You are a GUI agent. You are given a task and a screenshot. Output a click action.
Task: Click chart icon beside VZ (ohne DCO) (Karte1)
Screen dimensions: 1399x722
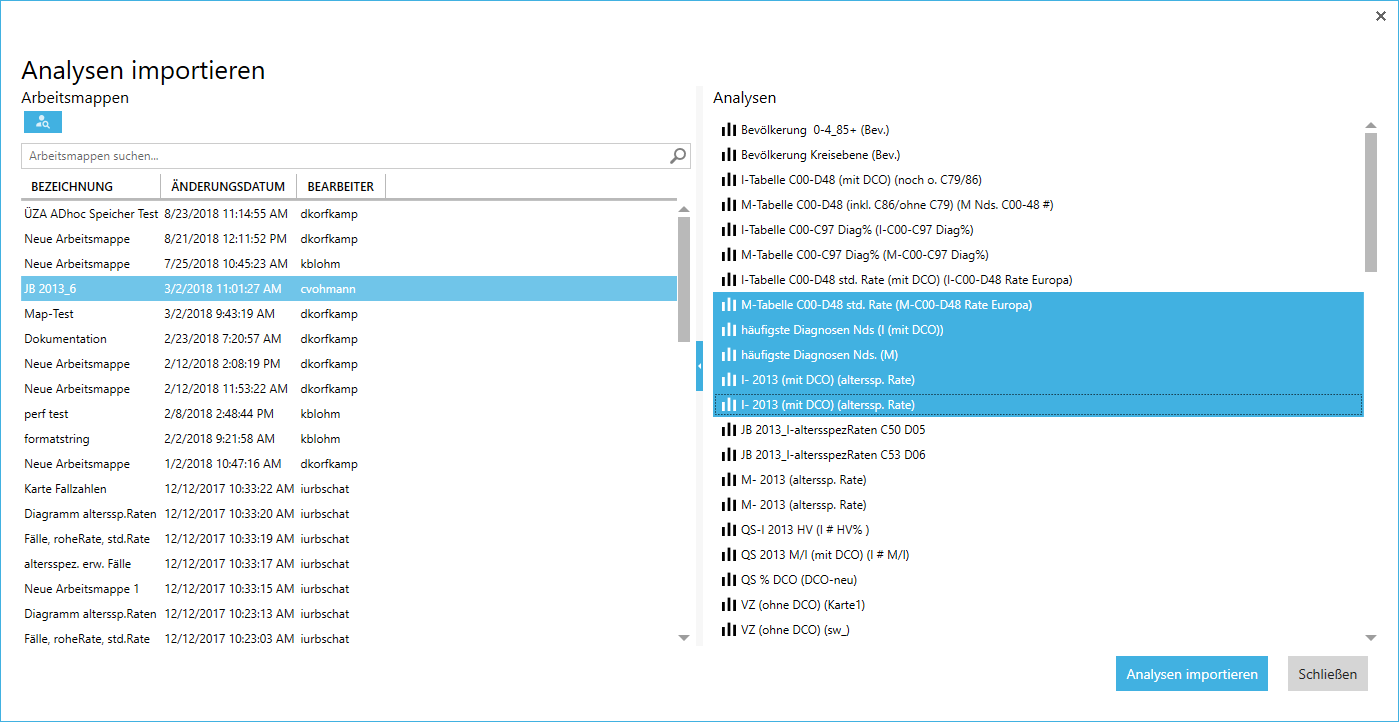[729, 605]
